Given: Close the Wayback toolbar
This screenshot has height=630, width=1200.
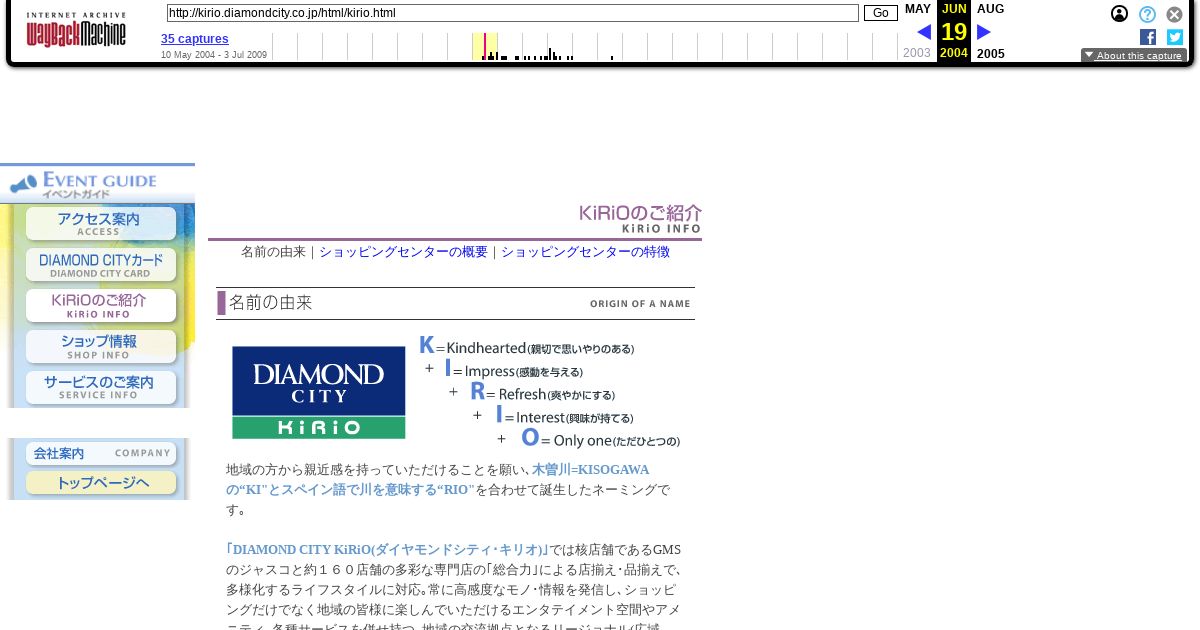Looking at the screenshot, I should 1175,14.
